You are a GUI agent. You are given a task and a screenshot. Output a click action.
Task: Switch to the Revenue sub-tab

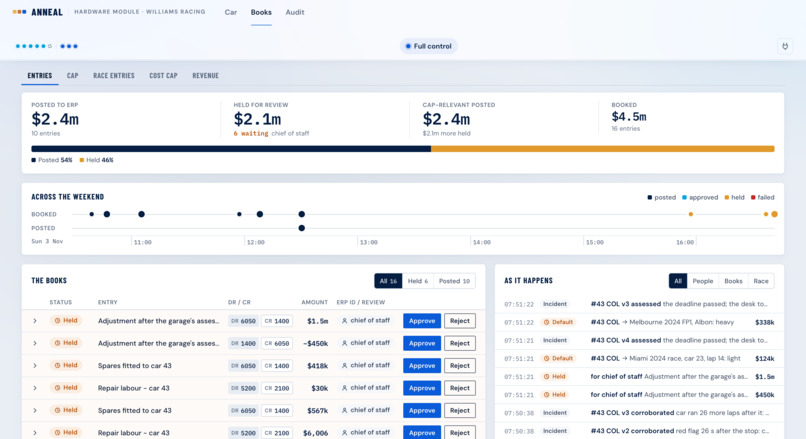coord(206,76)
